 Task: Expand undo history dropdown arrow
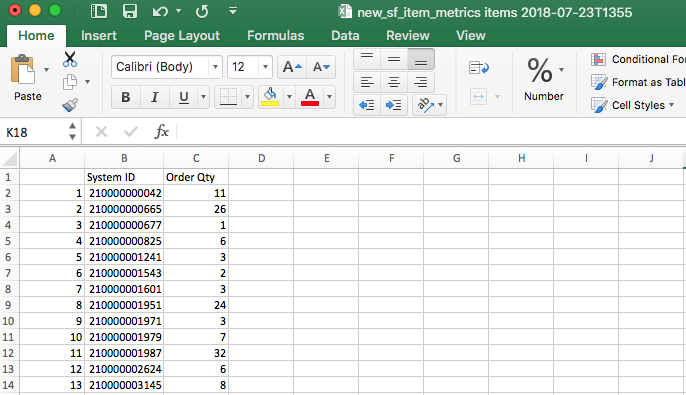(x=178, y=11)
